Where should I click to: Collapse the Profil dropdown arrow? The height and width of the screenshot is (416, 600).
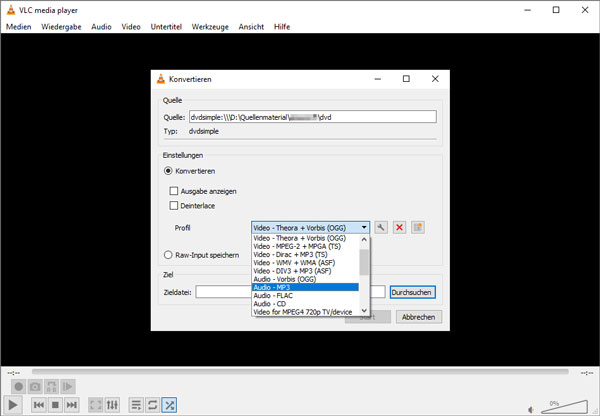tap(364, 228)
